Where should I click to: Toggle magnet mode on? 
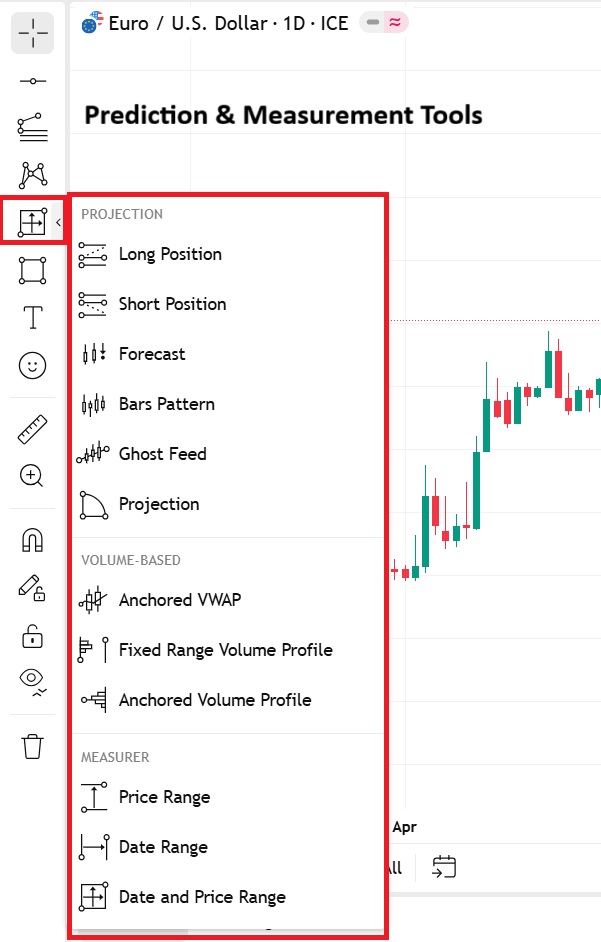point(33,540)
